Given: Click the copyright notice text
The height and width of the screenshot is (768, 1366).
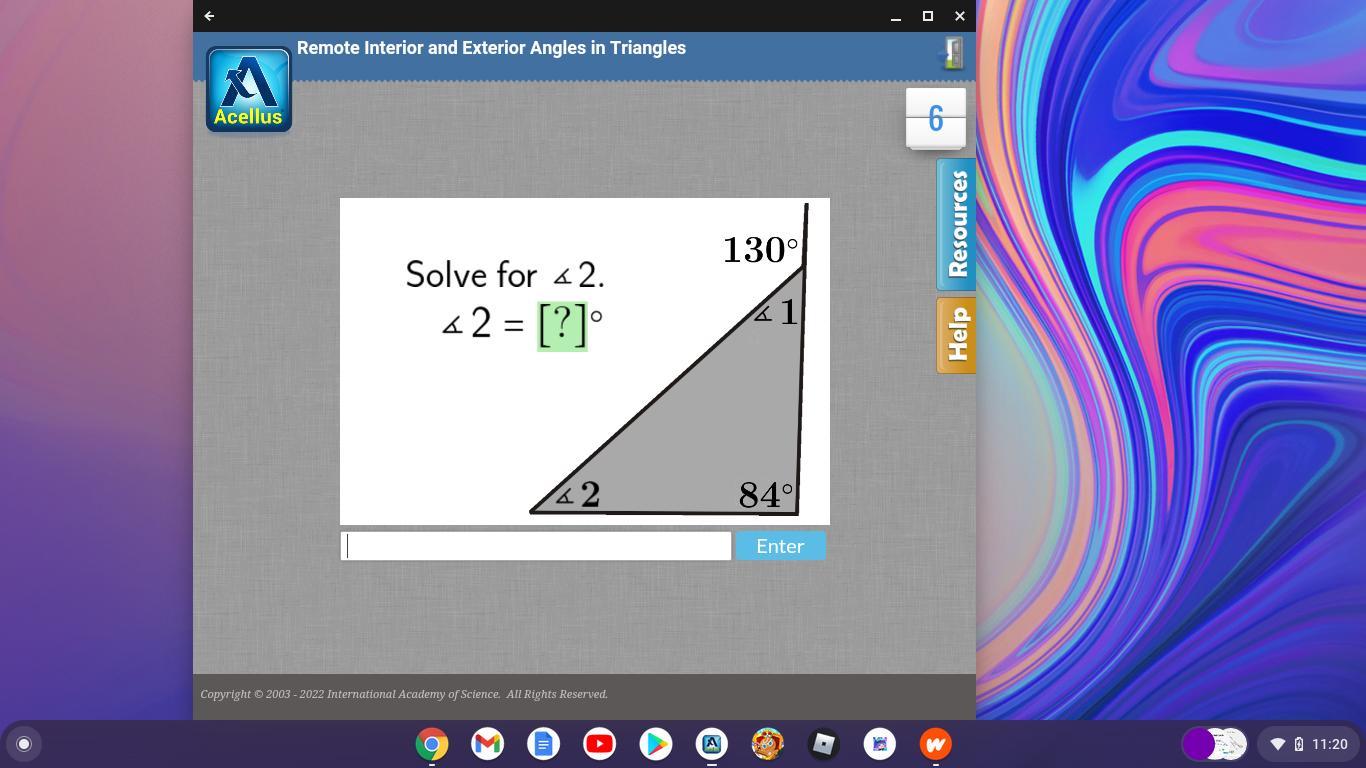Looking at the screenshot, I should click(x=404, y=694).
